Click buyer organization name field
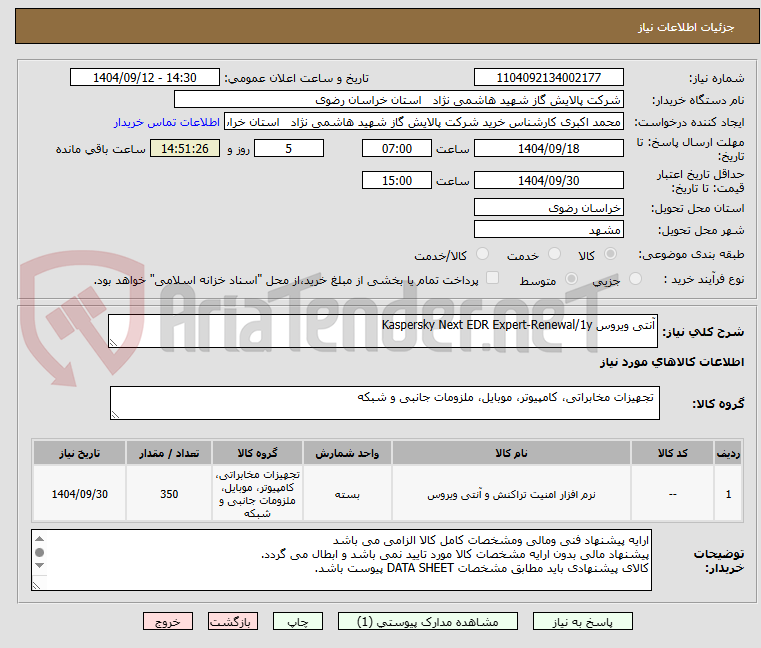The width and height of the screenshot is (761, 648). 398,100
